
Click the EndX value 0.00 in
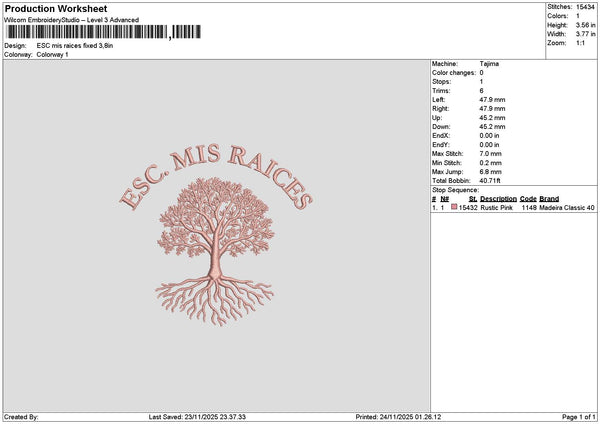[489, 136]
